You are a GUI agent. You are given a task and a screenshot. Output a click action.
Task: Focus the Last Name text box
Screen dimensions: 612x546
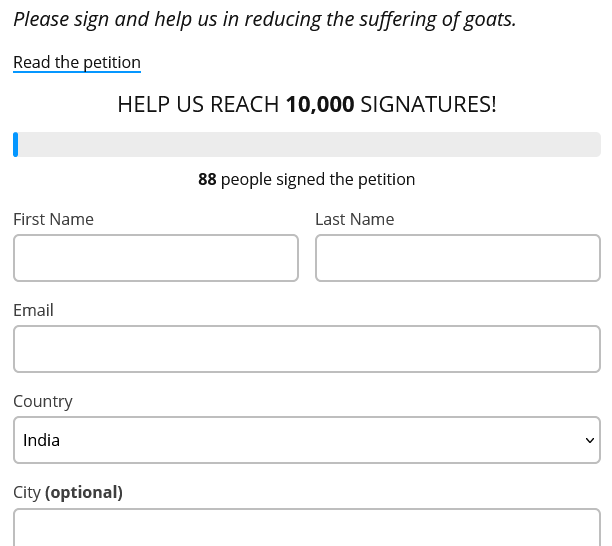458,258
